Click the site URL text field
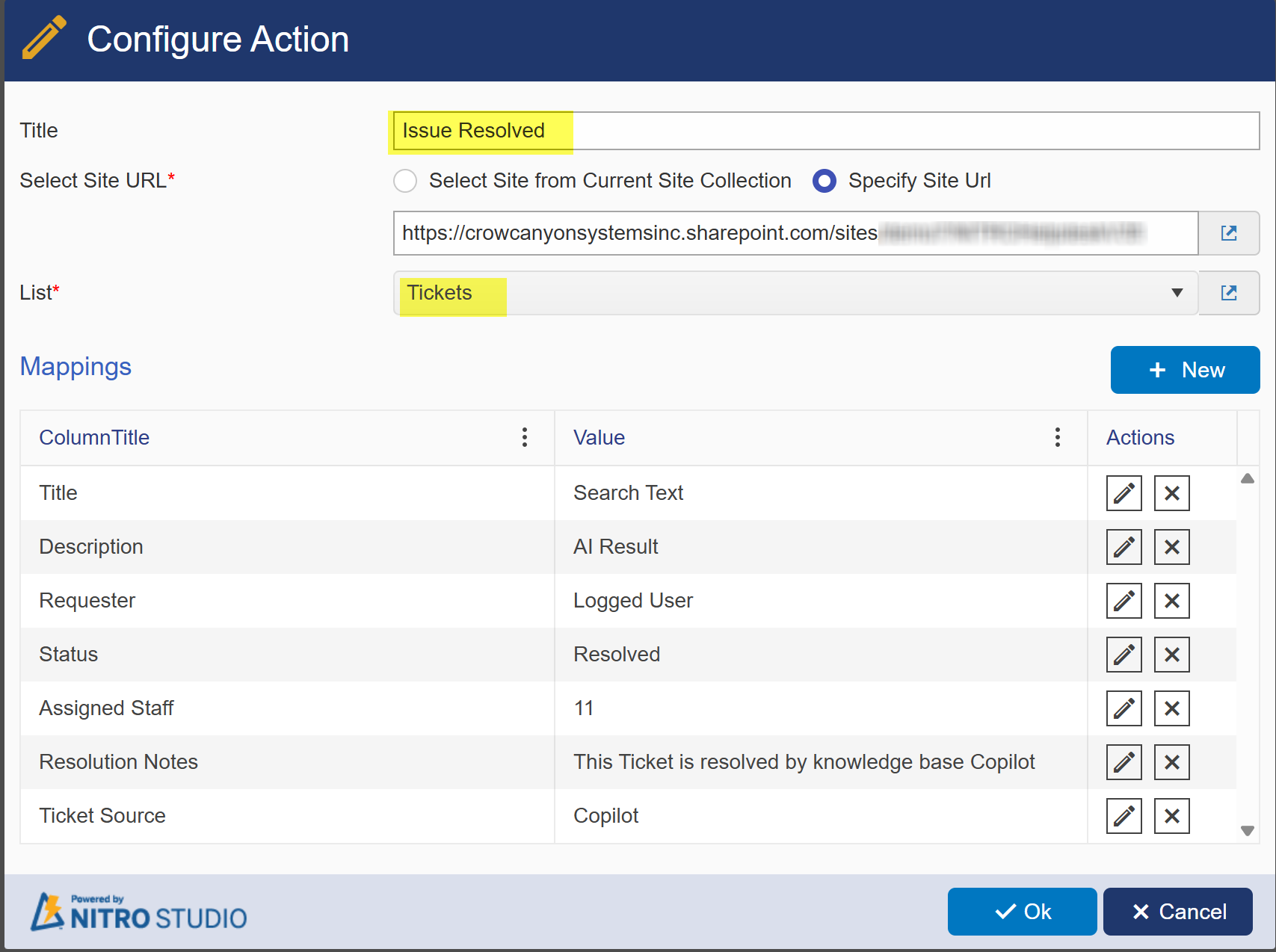1276x952 pixels. (x=795, y=233)
